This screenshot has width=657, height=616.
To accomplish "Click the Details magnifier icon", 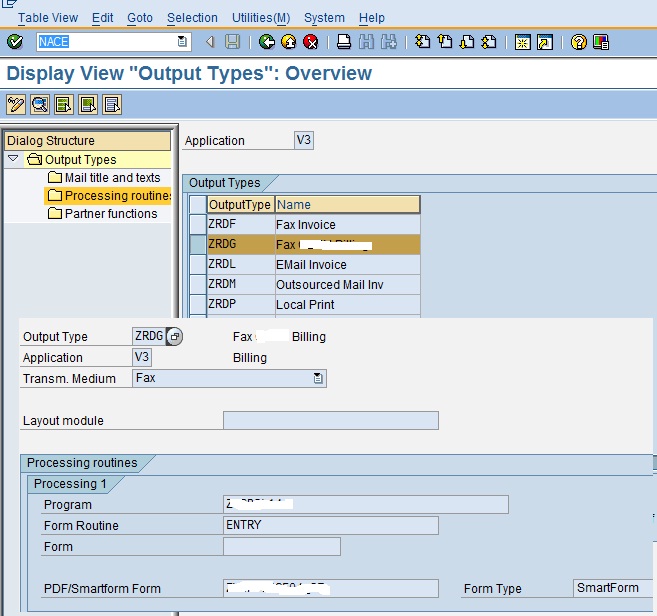I will 40,104.
